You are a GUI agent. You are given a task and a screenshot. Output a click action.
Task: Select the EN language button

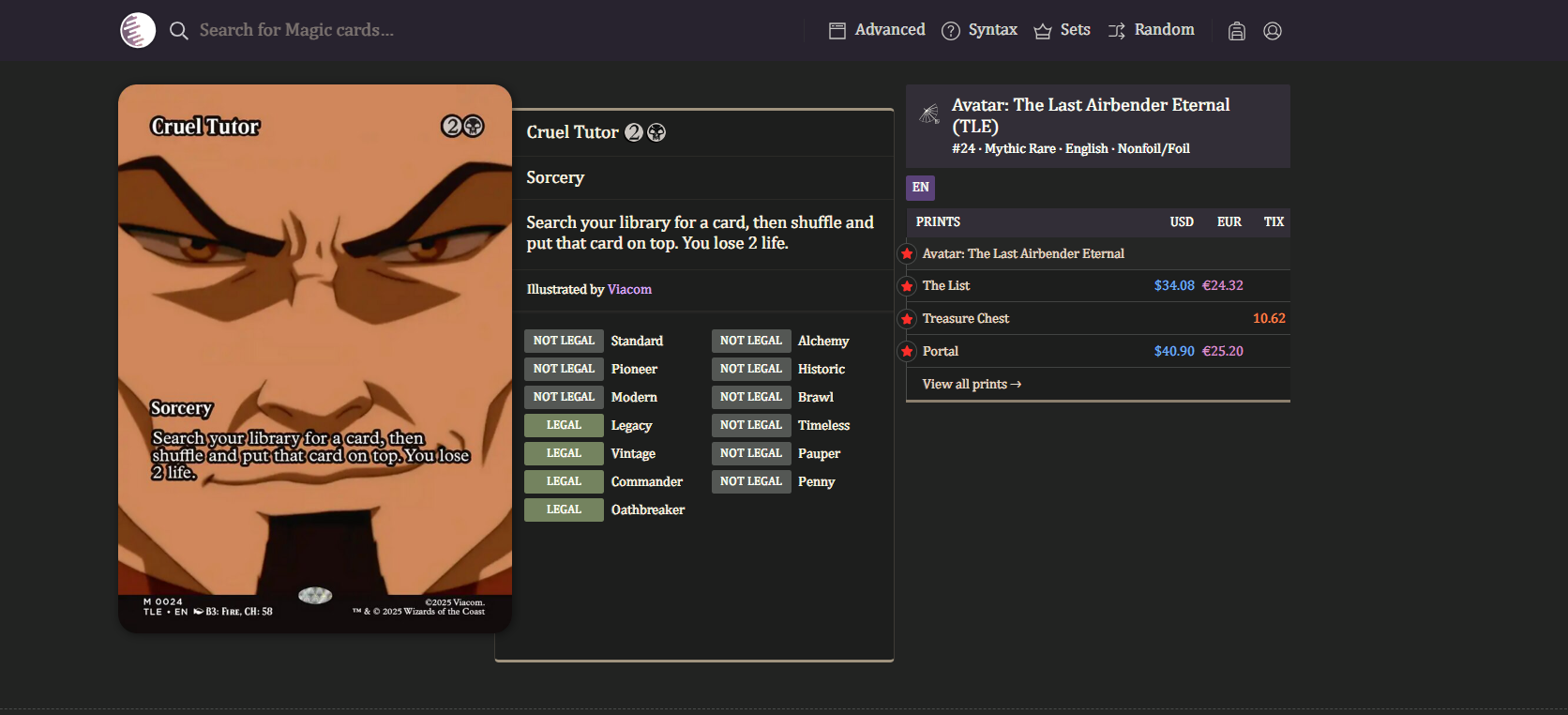[x=921, y=188]
